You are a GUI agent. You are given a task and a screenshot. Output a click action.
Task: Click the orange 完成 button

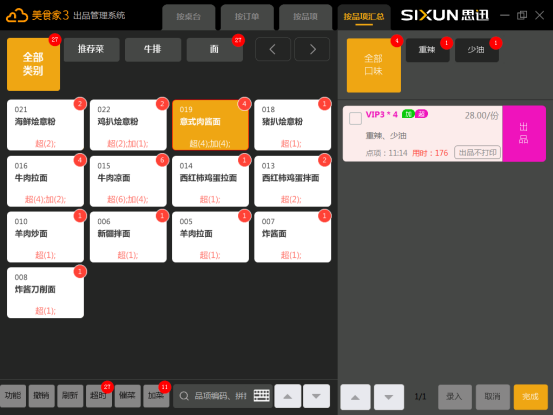(x=530, y=397)
